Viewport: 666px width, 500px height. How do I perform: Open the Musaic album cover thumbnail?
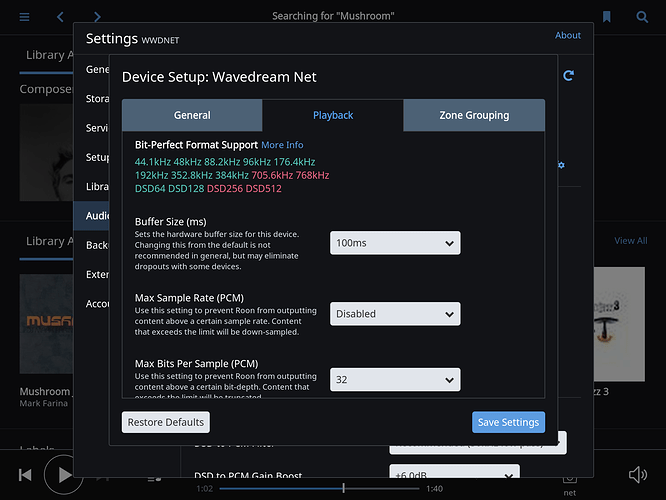point(46,324)
